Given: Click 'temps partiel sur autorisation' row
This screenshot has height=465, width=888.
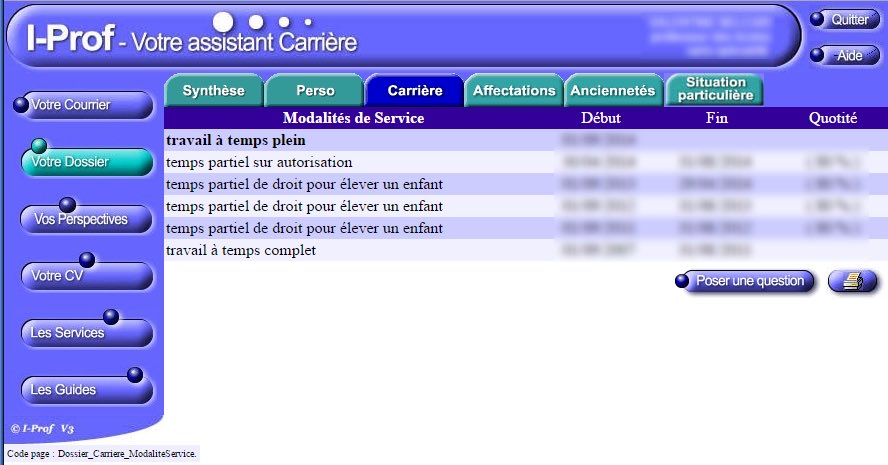Looking at the screenshot, I should coord(526,162).
